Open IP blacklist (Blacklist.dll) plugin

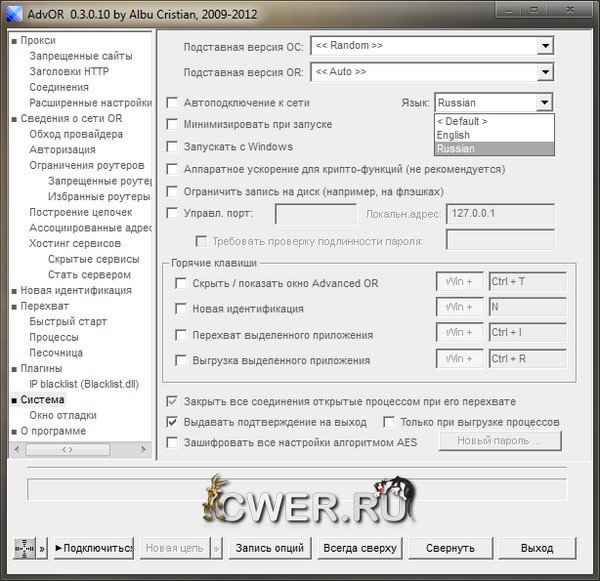click(x=84, y=384)
